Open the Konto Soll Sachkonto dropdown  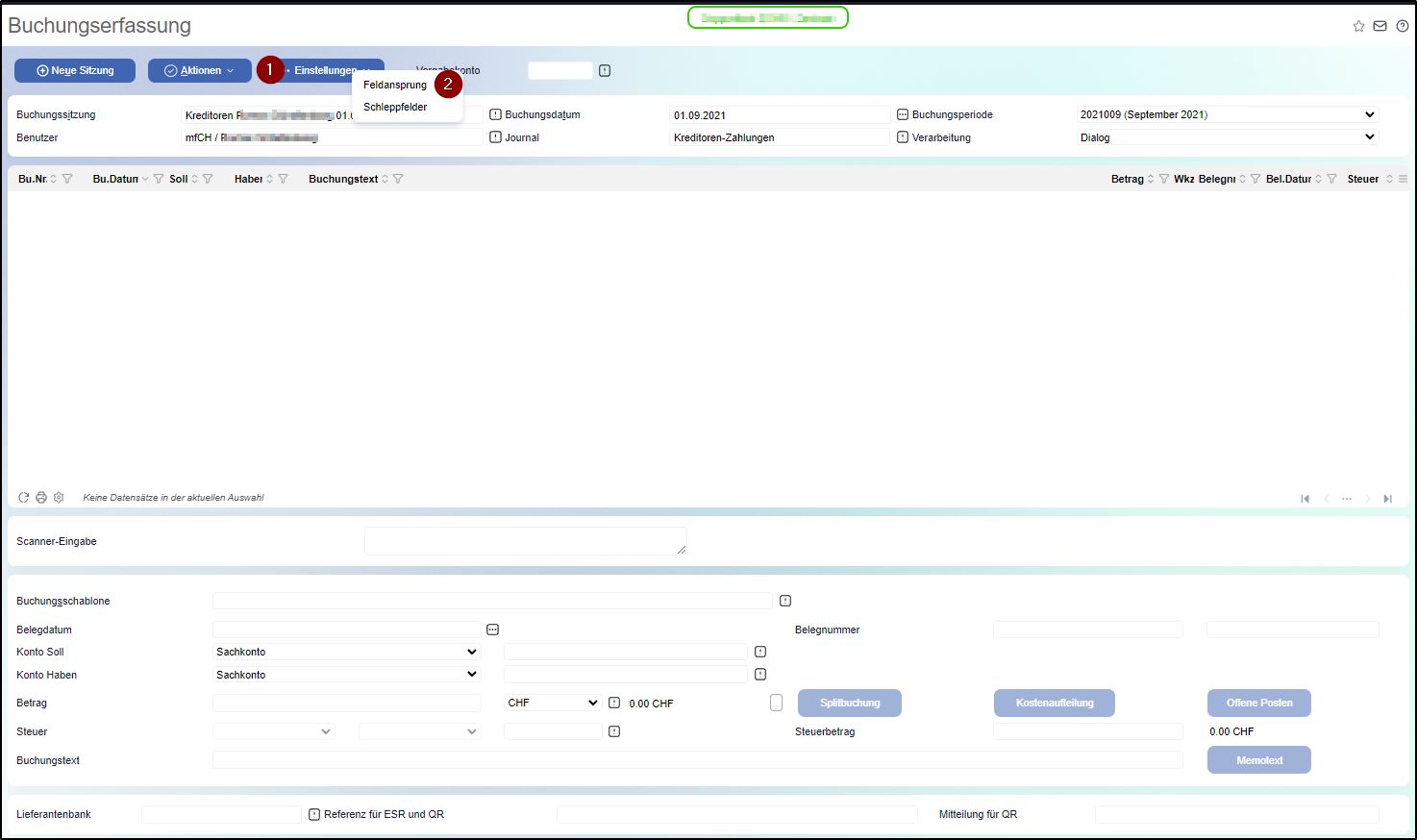pos(346,652)
